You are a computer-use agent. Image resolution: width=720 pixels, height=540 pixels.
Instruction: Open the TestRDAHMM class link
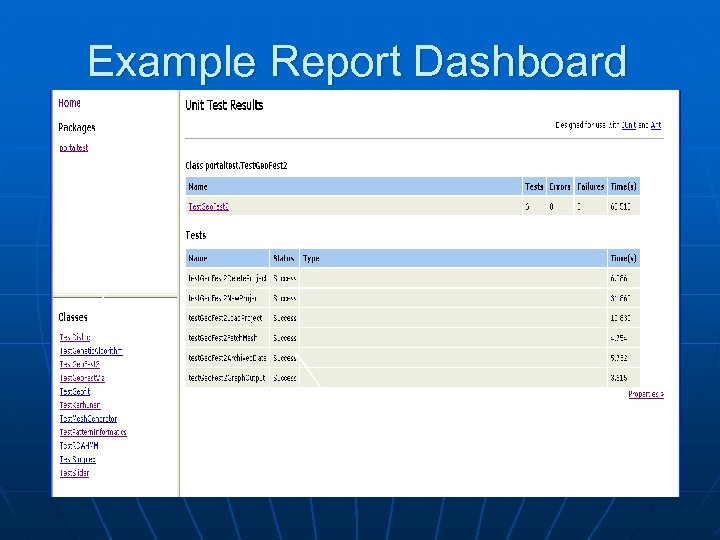point(79,446)
